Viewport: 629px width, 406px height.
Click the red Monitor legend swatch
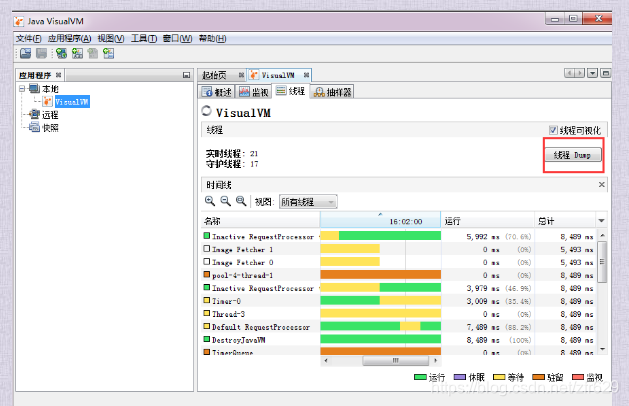click(x=578, y=377)
